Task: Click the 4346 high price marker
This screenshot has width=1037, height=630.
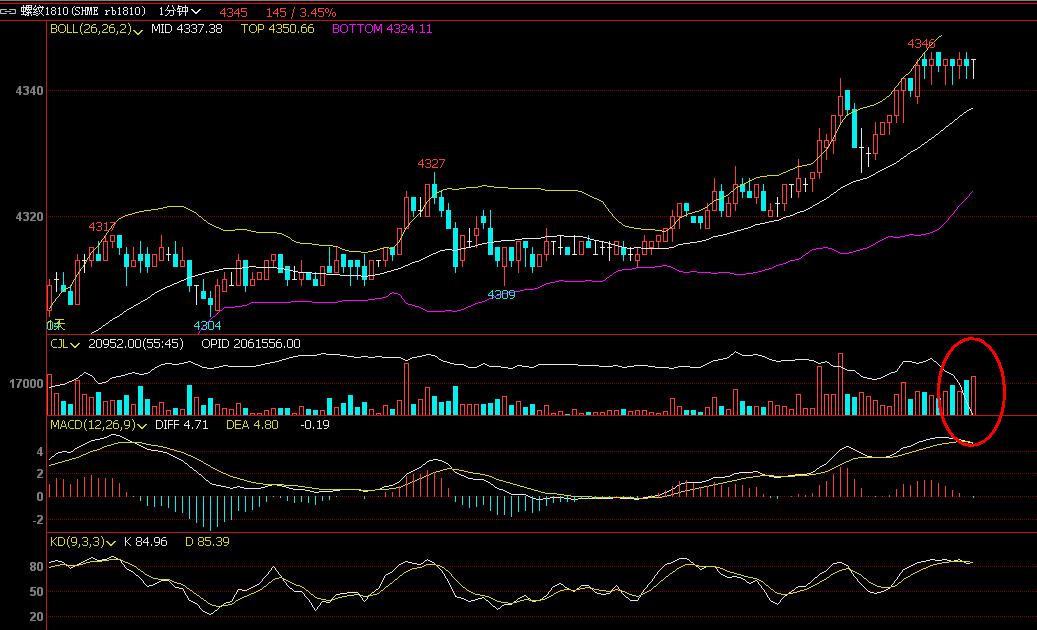Action: pos(921,44)
